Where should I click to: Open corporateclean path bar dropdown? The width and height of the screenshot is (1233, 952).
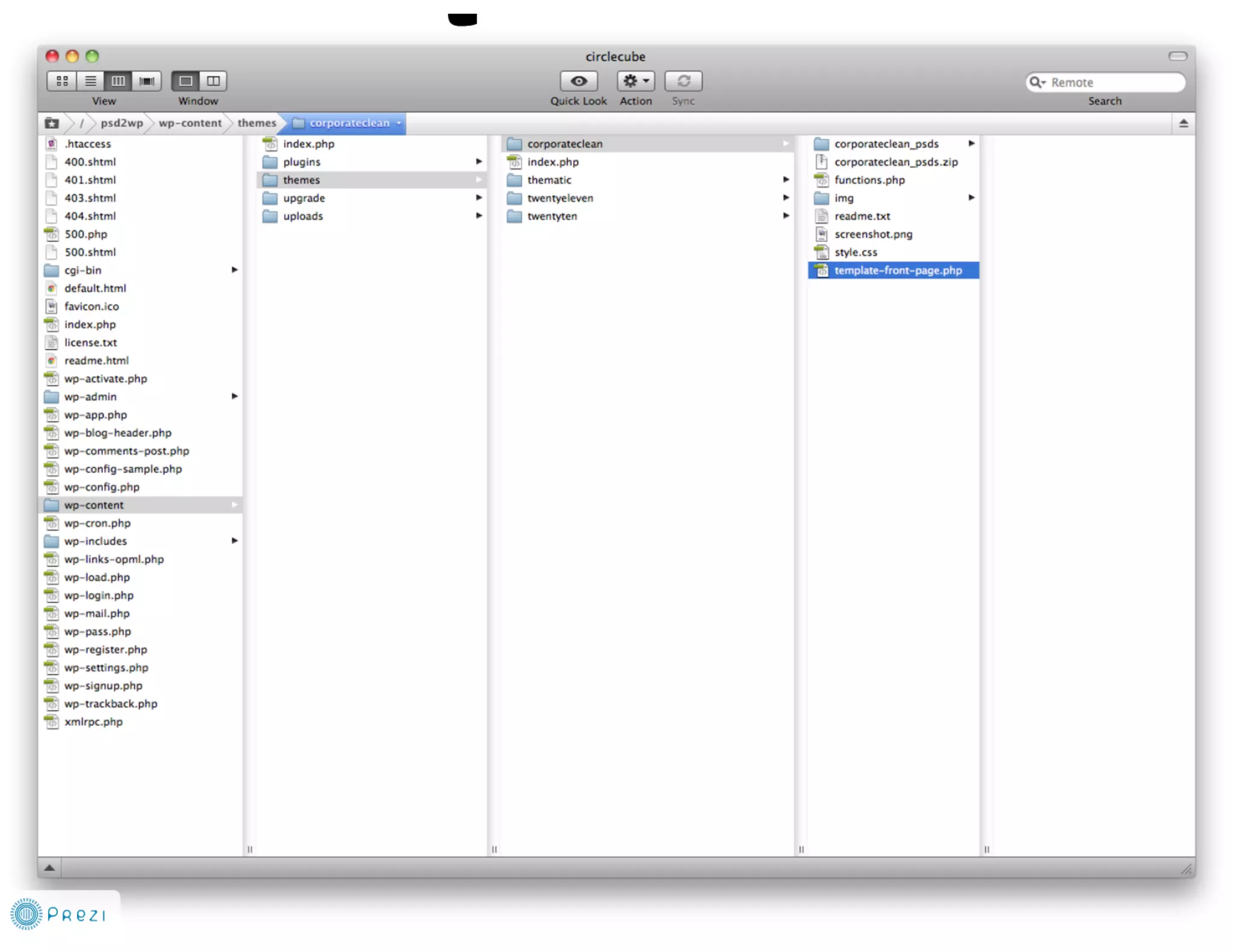[399, 123]
